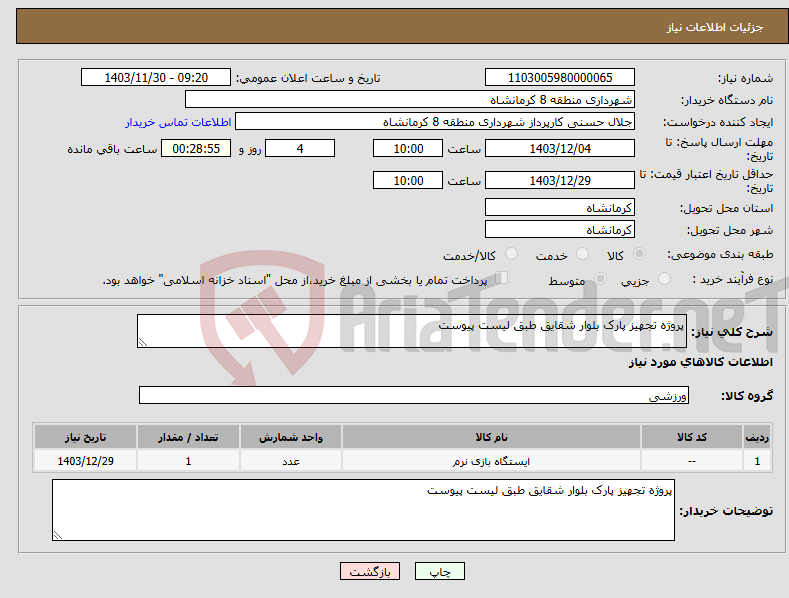Click the بازگشت (back) button
This screenshot has width=789, height=598.
pos(370,571)
